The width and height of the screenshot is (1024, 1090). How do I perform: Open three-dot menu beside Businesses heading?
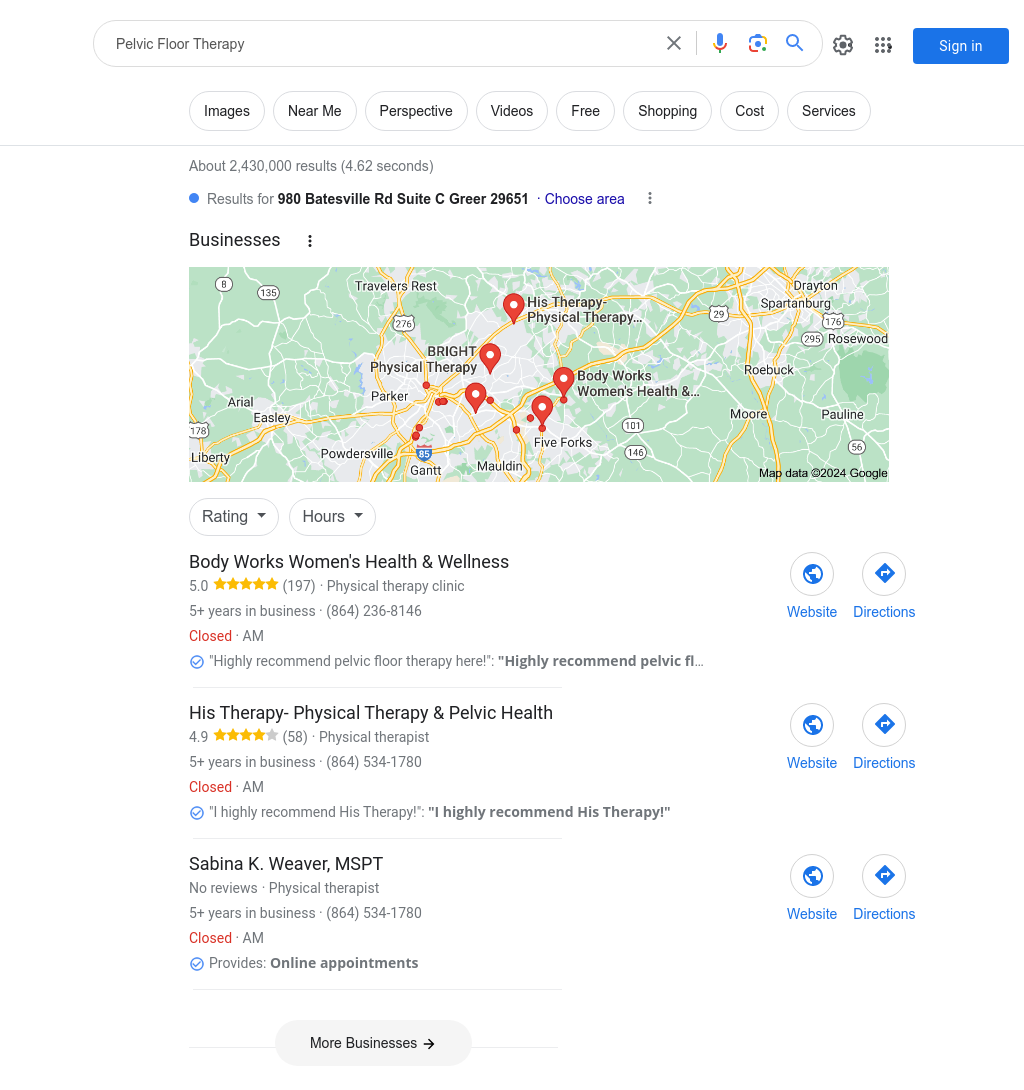pyautogui.click(x=310, y=241)
